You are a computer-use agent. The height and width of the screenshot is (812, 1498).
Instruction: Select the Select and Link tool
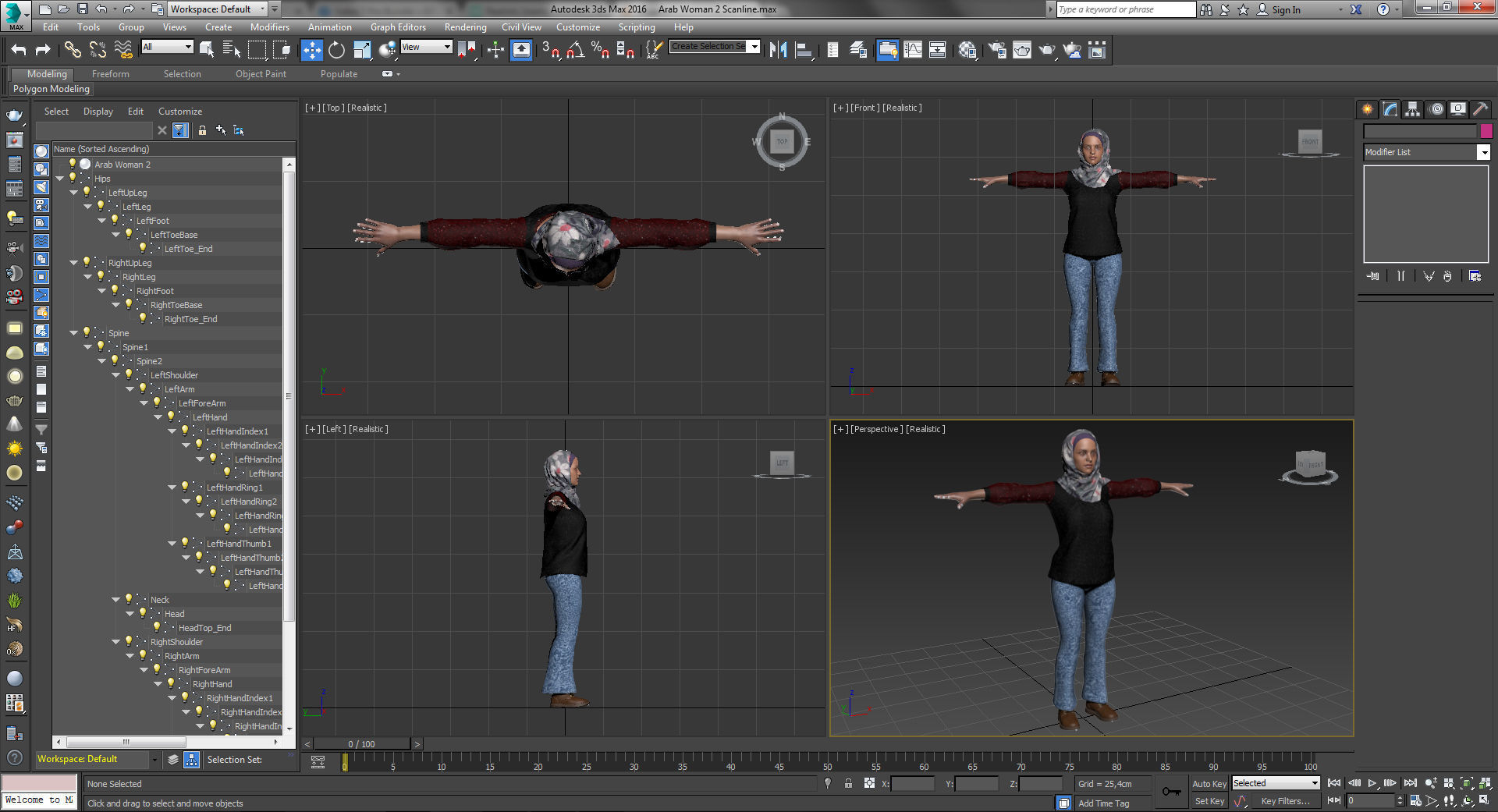pos(73,50)
